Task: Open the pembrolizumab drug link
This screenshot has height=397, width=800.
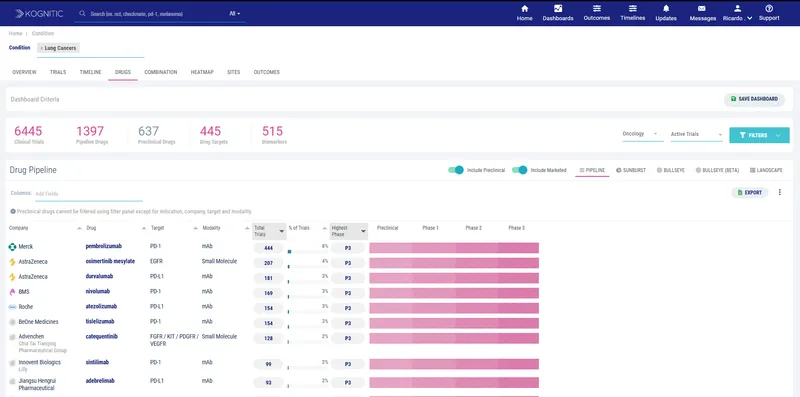Action: click(x=104, y=246)
